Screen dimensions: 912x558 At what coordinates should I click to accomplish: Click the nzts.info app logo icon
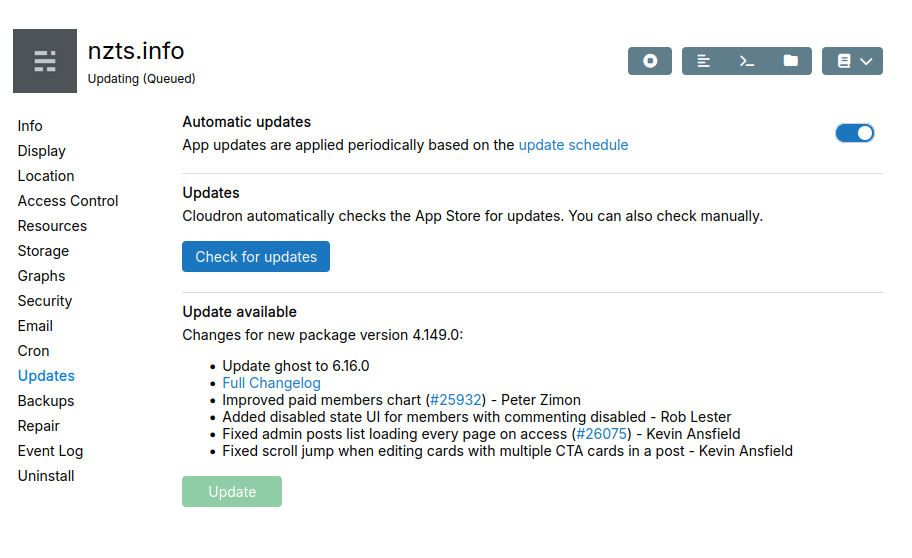[45, 61]
